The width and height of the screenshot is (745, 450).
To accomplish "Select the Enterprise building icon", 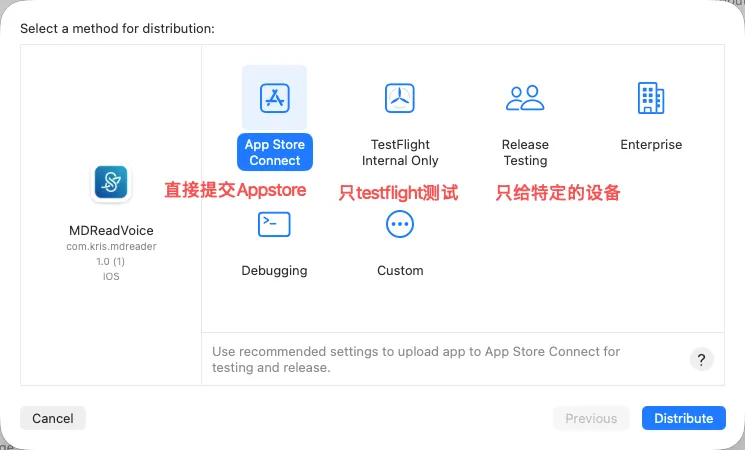I will 651,98.
